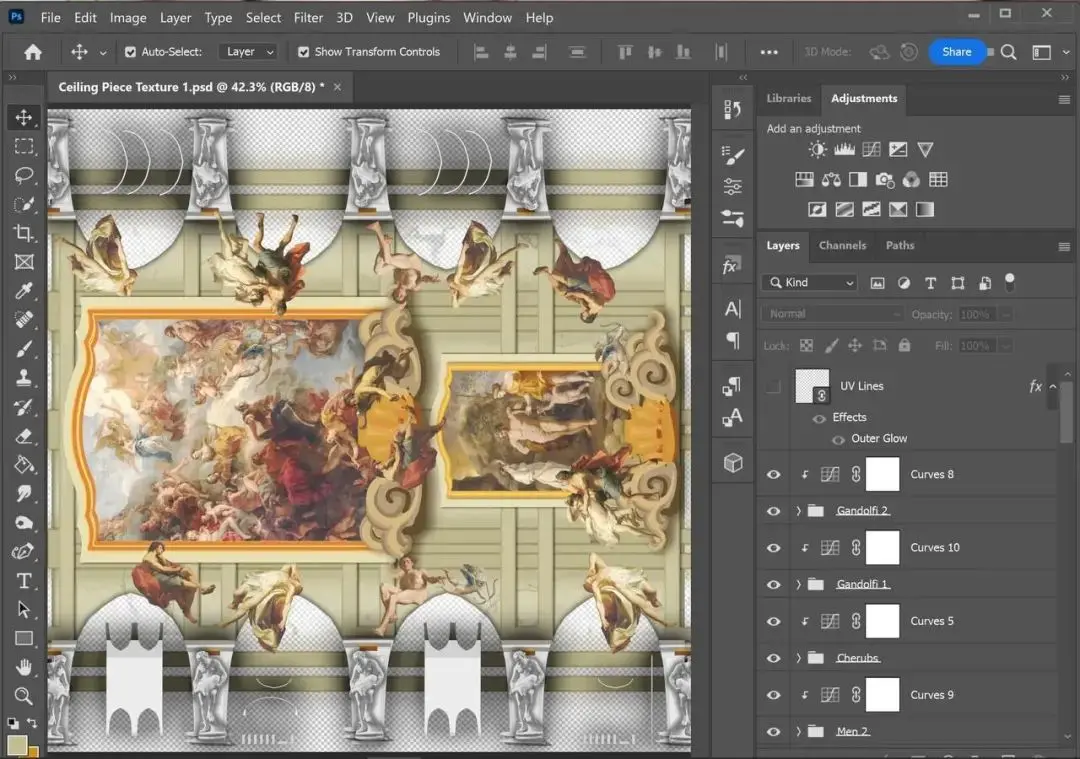Viewport: 1080px width, 759px height.
Task: Close the Ceiling Piece Texture 1.psd tab
Action: (x=338, y=87)
